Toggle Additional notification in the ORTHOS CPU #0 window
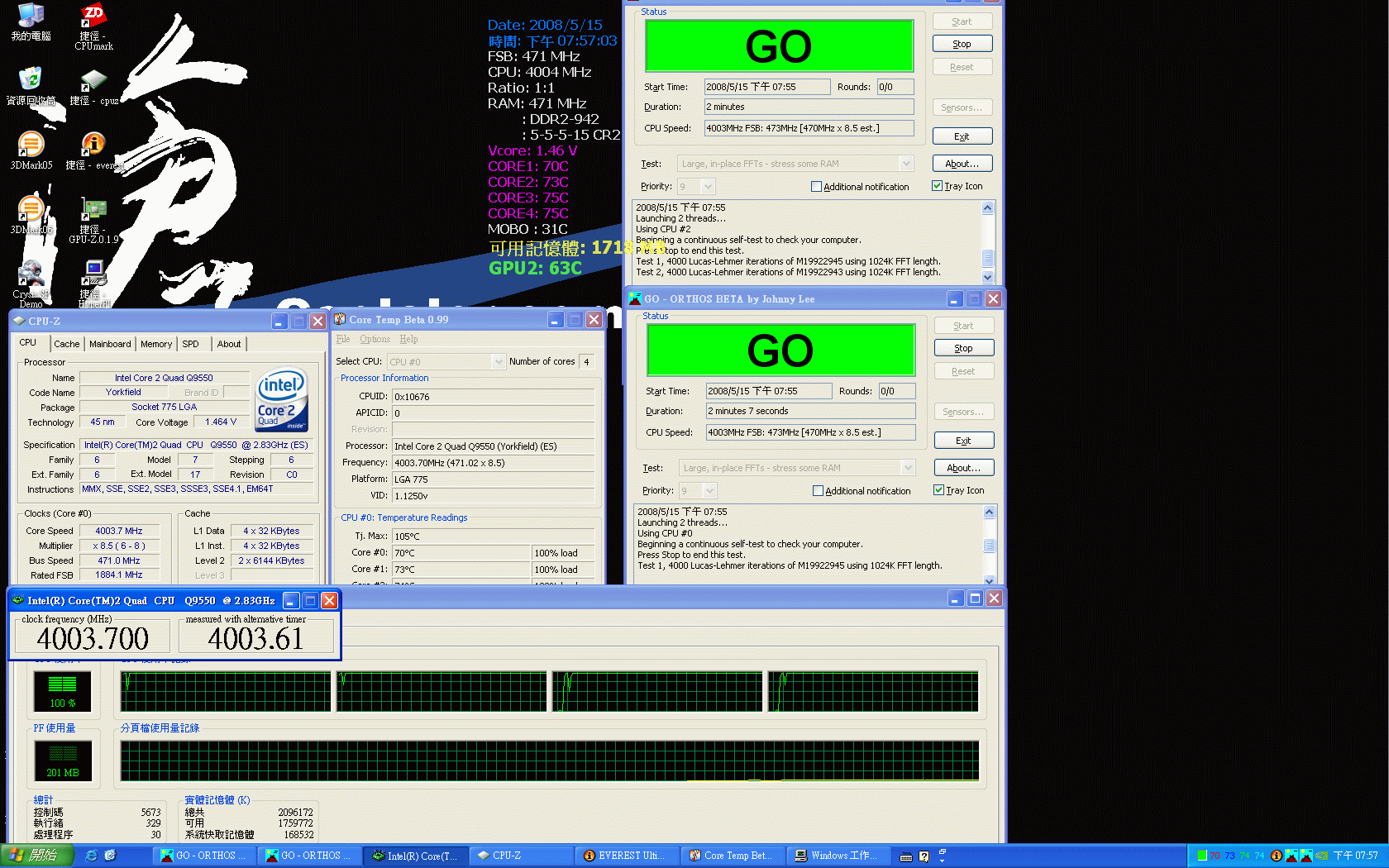 click(x=862, y=491)
